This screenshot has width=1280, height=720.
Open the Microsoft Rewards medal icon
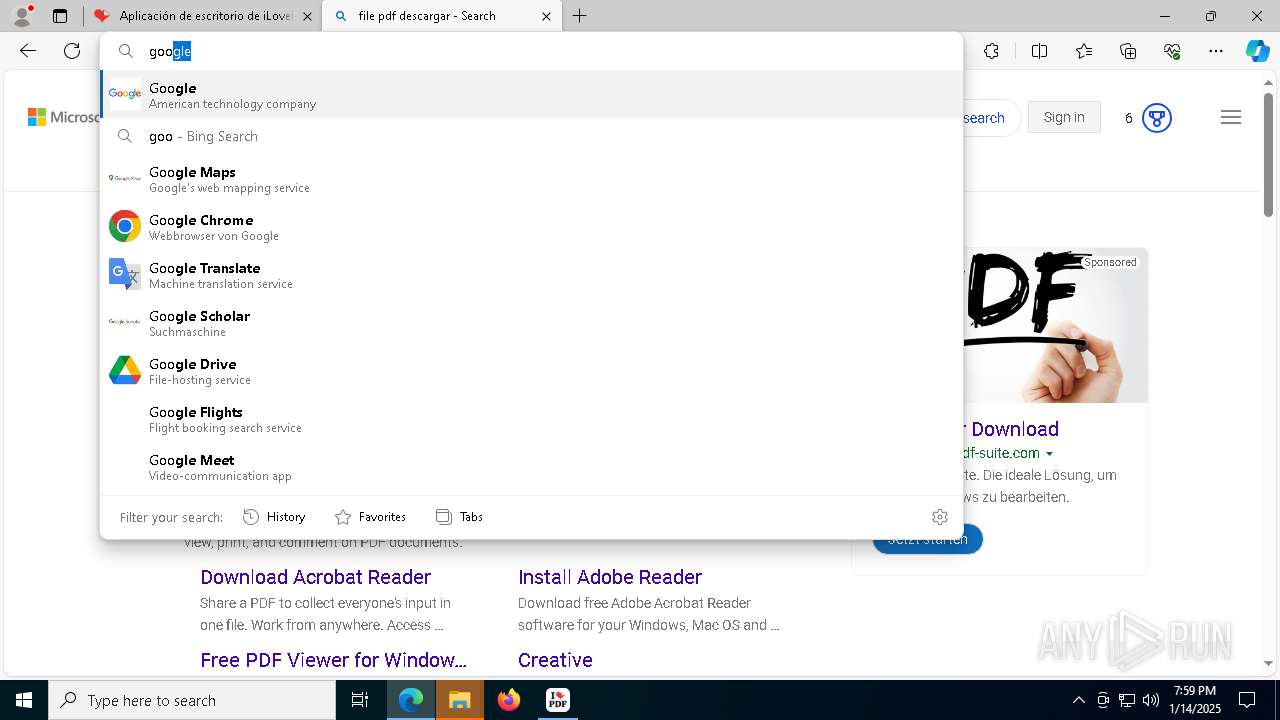coord(1157,118)
